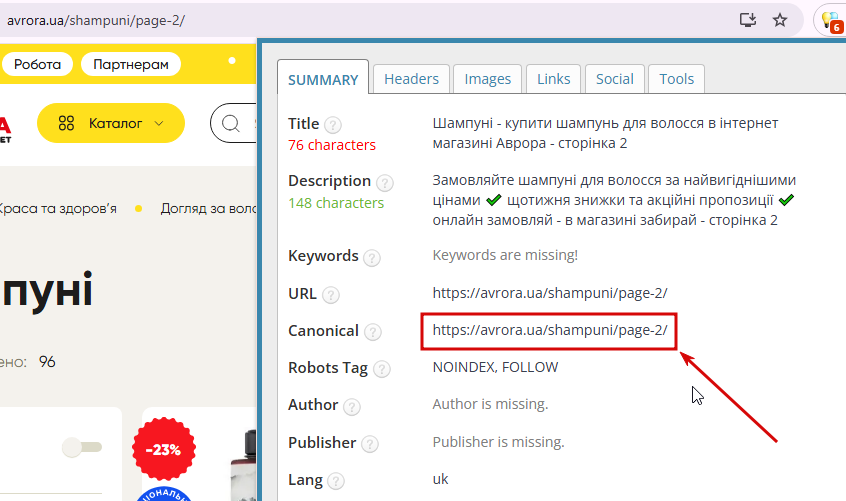Click the Краса та здоров'я breadcrumb link
Screen dimensions: 846x501
[x=58, y=209]
